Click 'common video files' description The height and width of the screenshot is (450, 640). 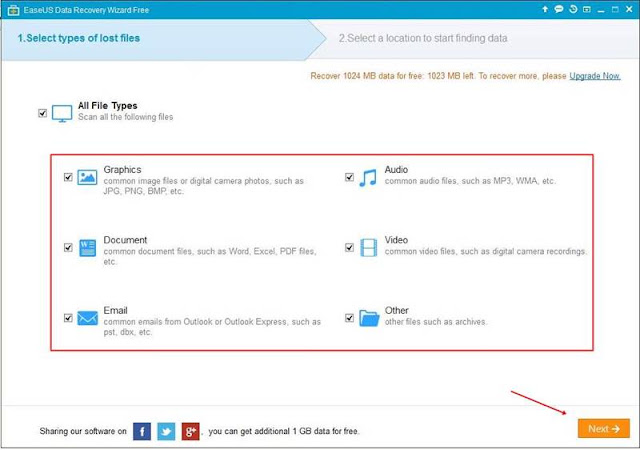486,252
